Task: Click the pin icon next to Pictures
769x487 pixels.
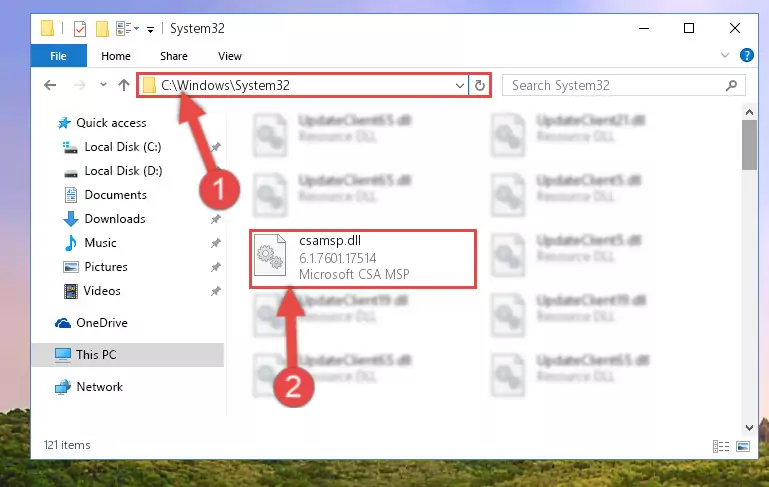Action: [215, 267]
